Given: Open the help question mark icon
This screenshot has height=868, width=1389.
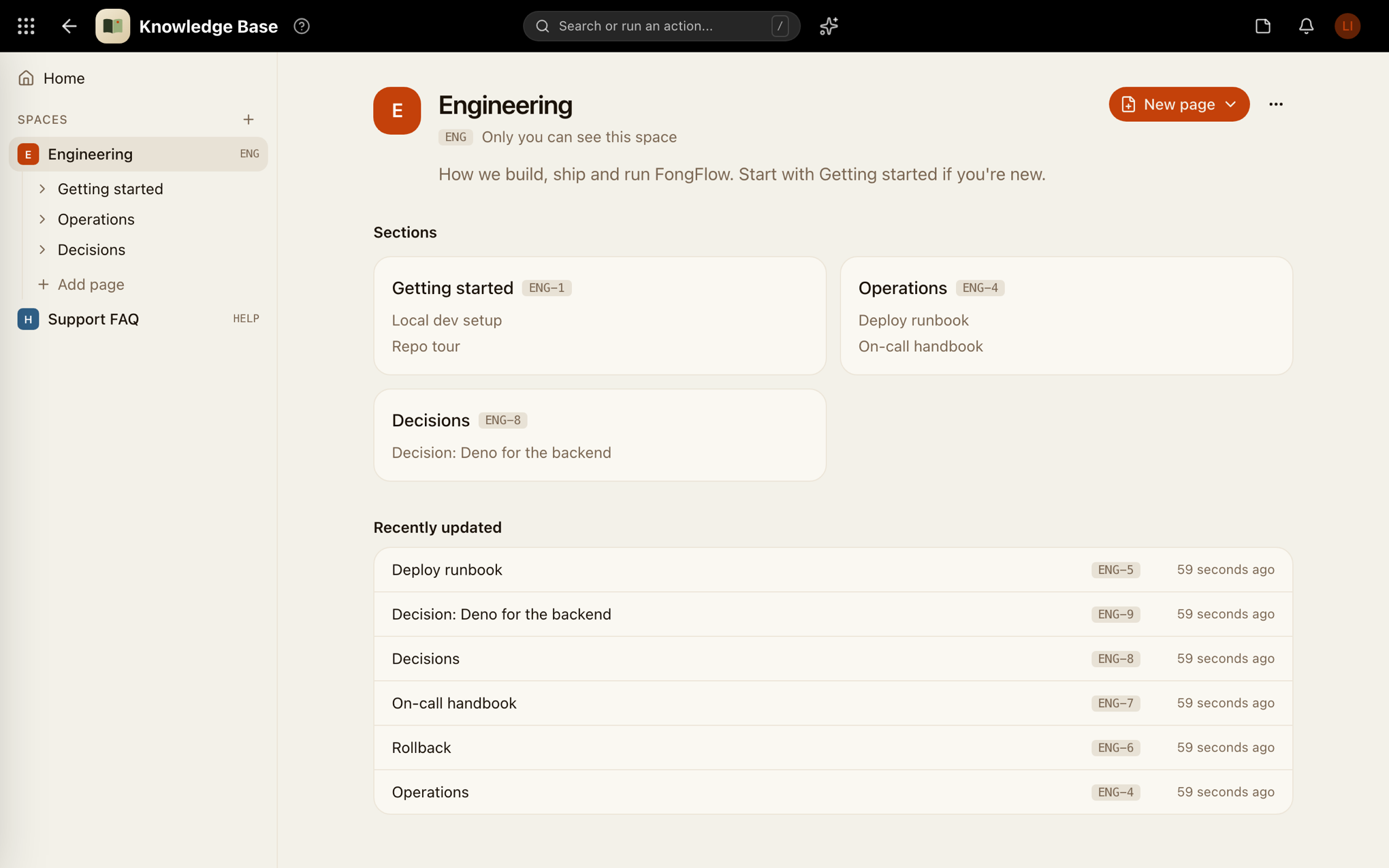Looking at the screenshot, I should pos(302,26).
